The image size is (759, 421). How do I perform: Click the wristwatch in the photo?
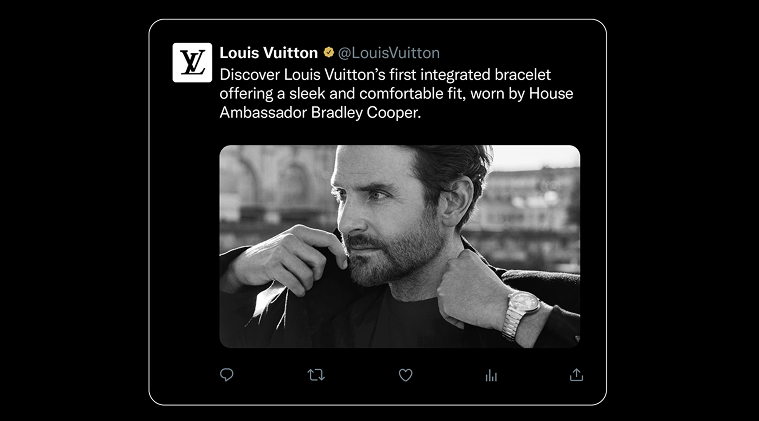click(x=522, y=306)
